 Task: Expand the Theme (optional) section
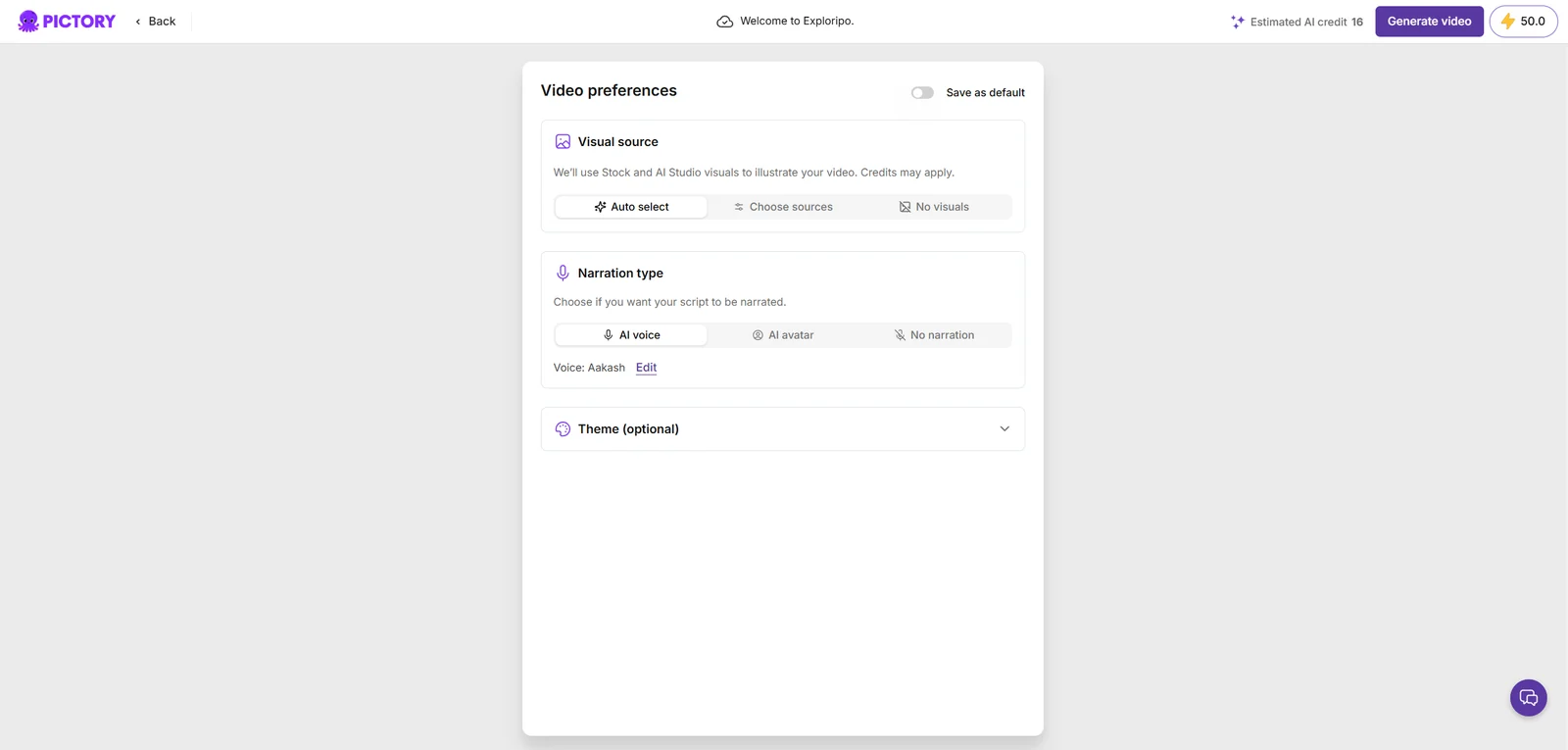tap(783, 429)
